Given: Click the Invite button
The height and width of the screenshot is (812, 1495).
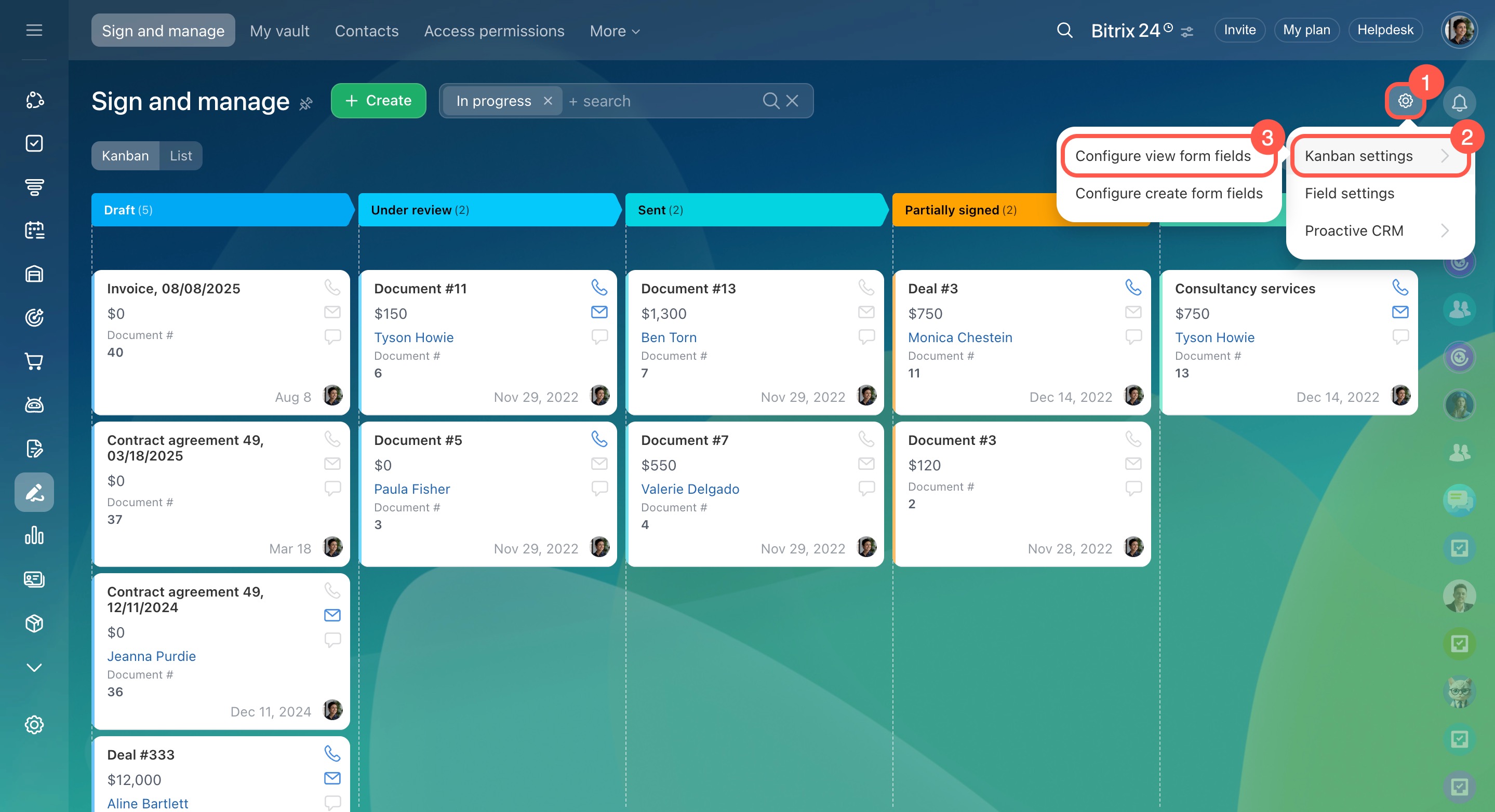Looking at the screenshot, I should coord(1239,30).
